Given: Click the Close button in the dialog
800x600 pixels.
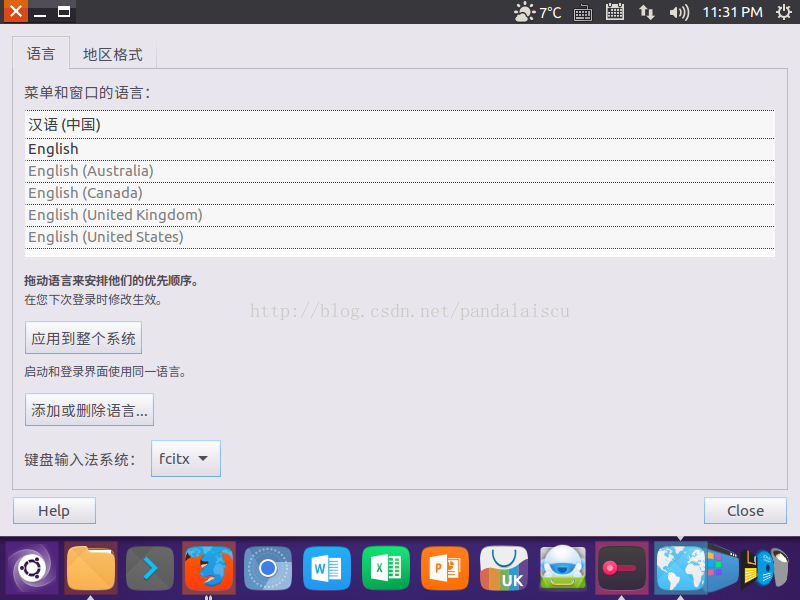Looking at the screenshot, I should coord(745,510).
